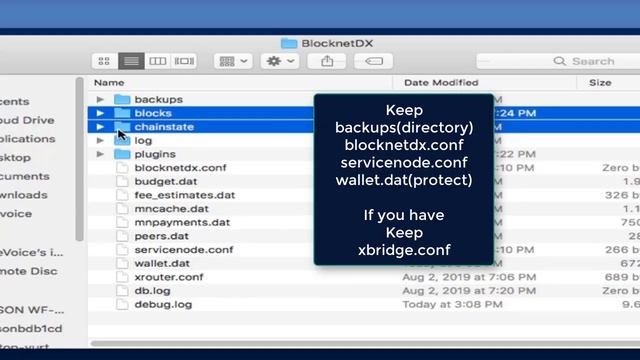Click db.log date Aug 2, 2019 7:20 PM
This screenshot has width=640, height=360.
[x=469, y=291]
